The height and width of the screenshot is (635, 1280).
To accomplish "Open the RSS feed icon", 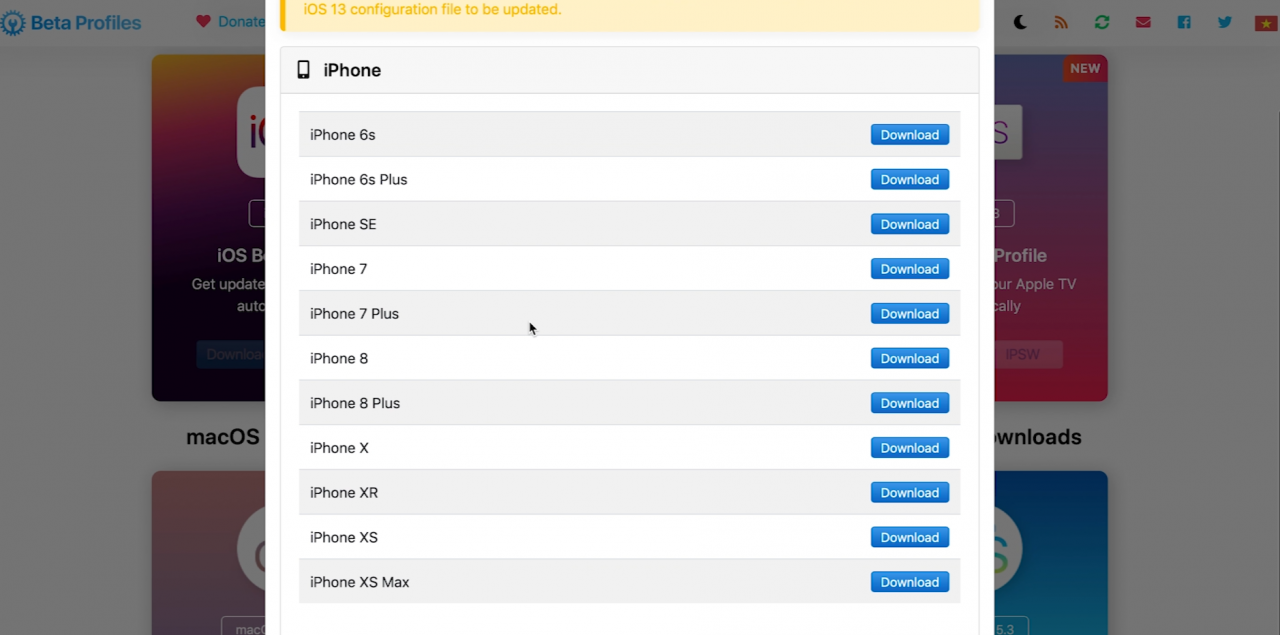I will (x=1061, y=22).
